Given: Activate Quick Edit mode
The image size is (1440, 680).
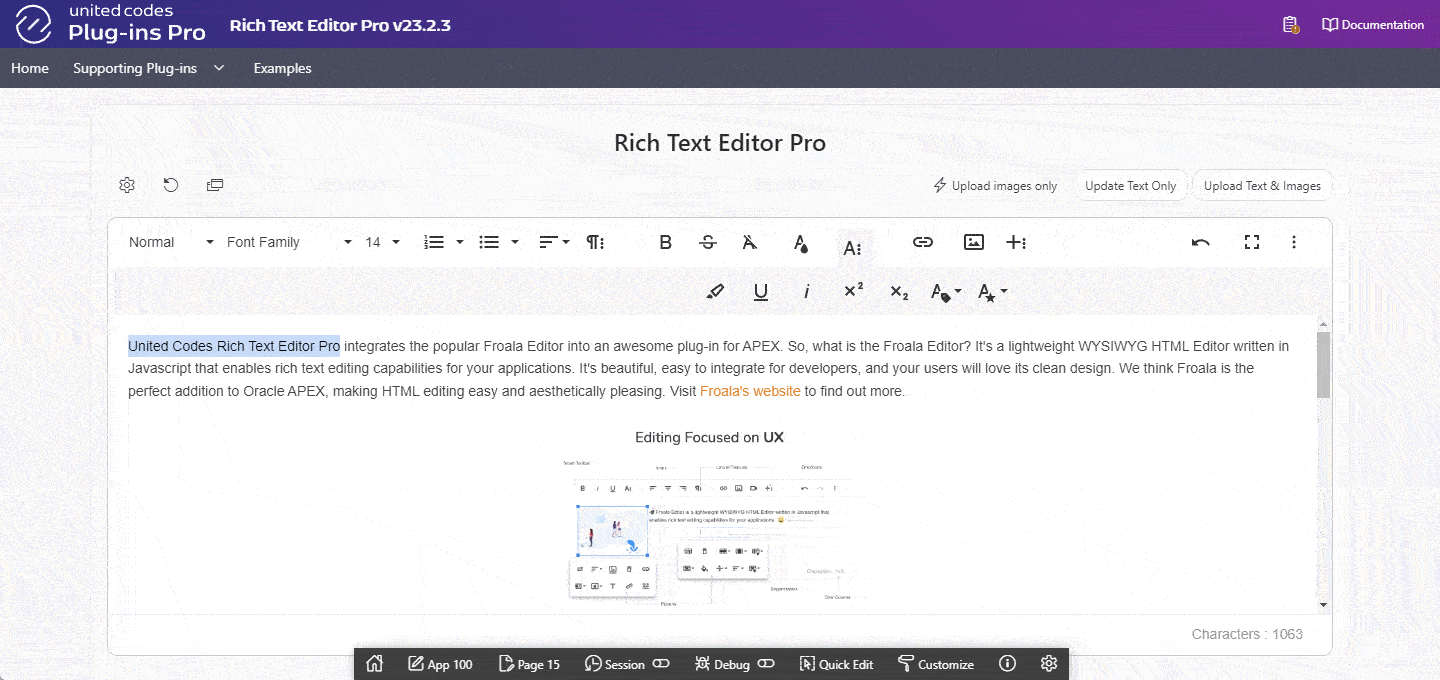Looking at the screenshot, I should tap(836, 664).
